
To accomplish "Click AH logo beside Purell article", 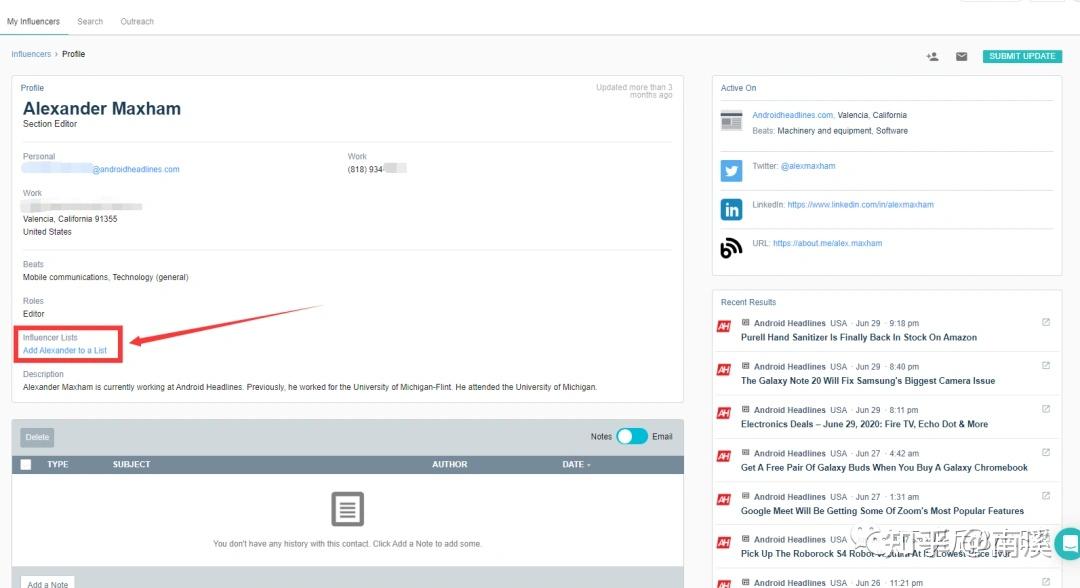I will (x=724, y=326).
